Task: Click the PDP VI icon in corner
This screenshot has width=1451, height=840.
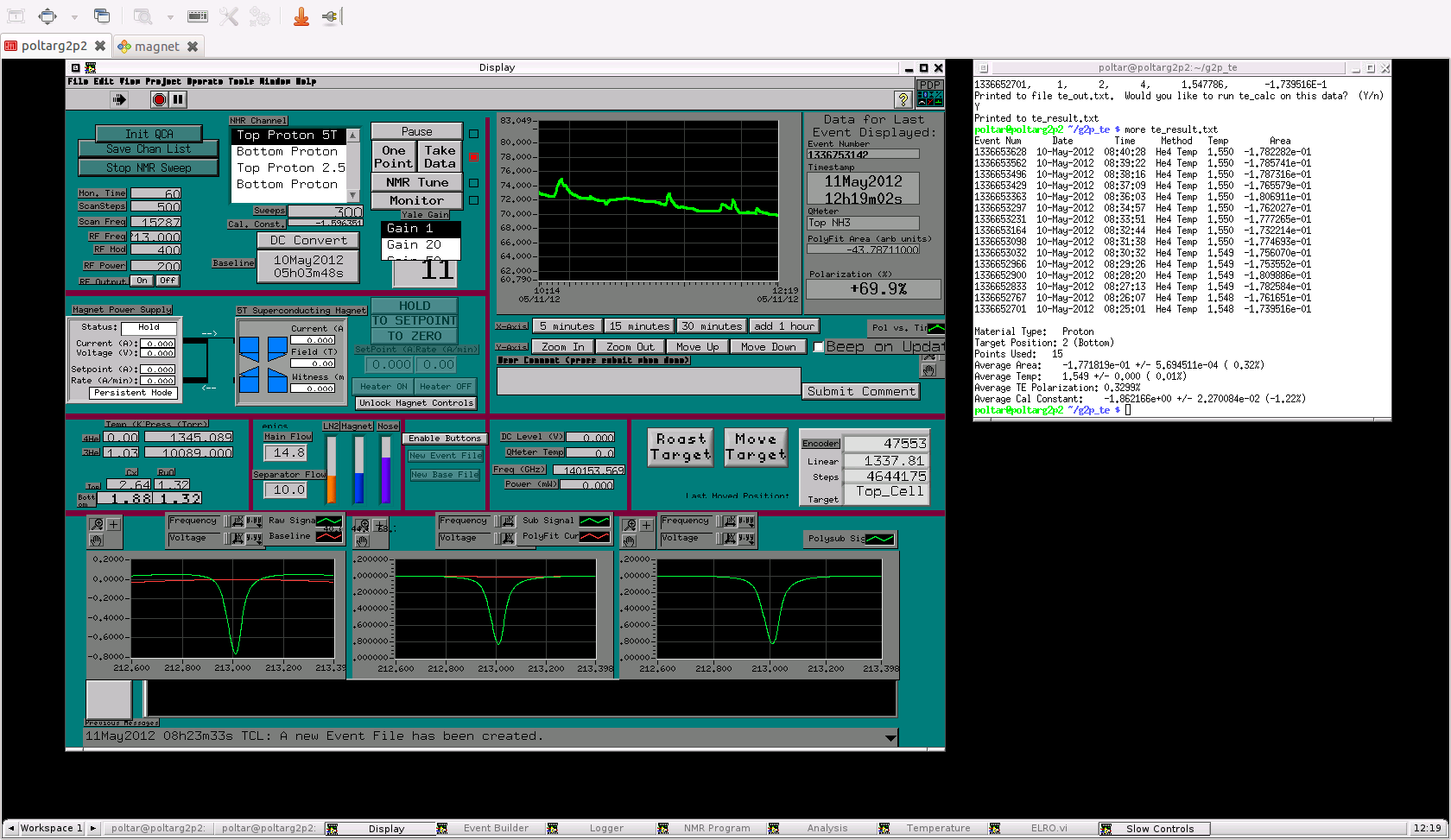Action: pyautogui.click(x=930, y=92)
